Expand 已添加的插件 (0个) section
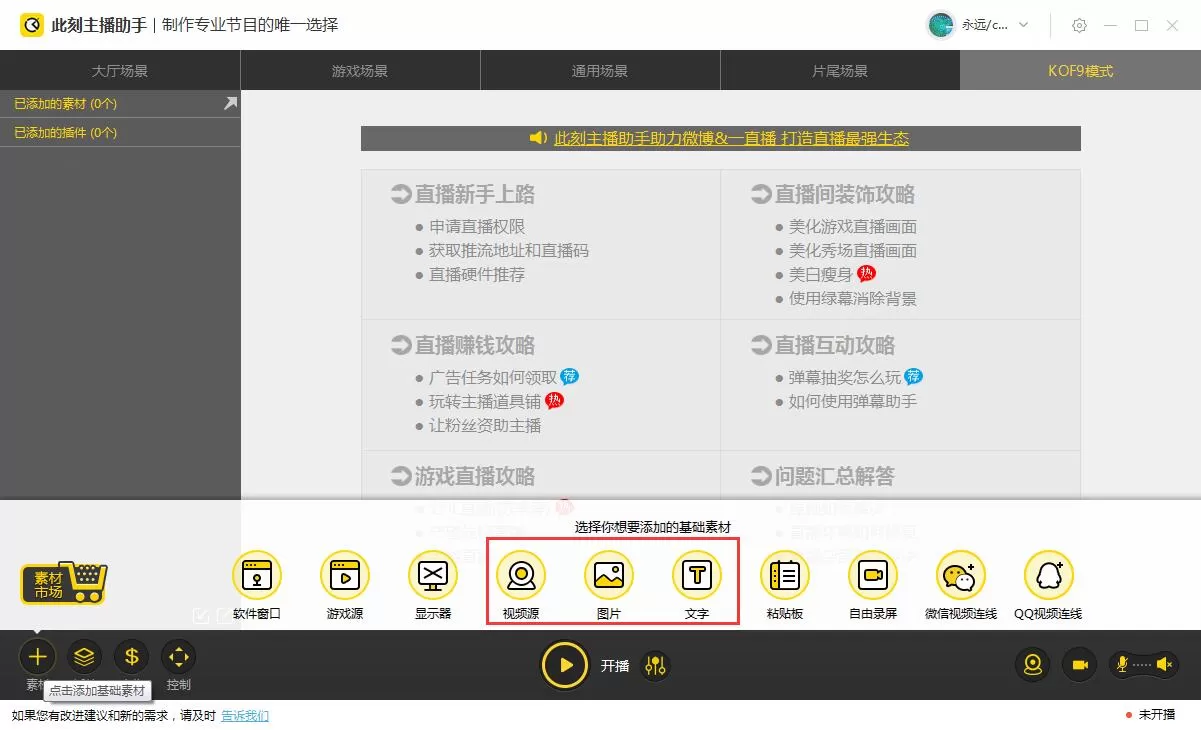The height and width of the screenshot is (730, 1201). (x=120, y=133)
